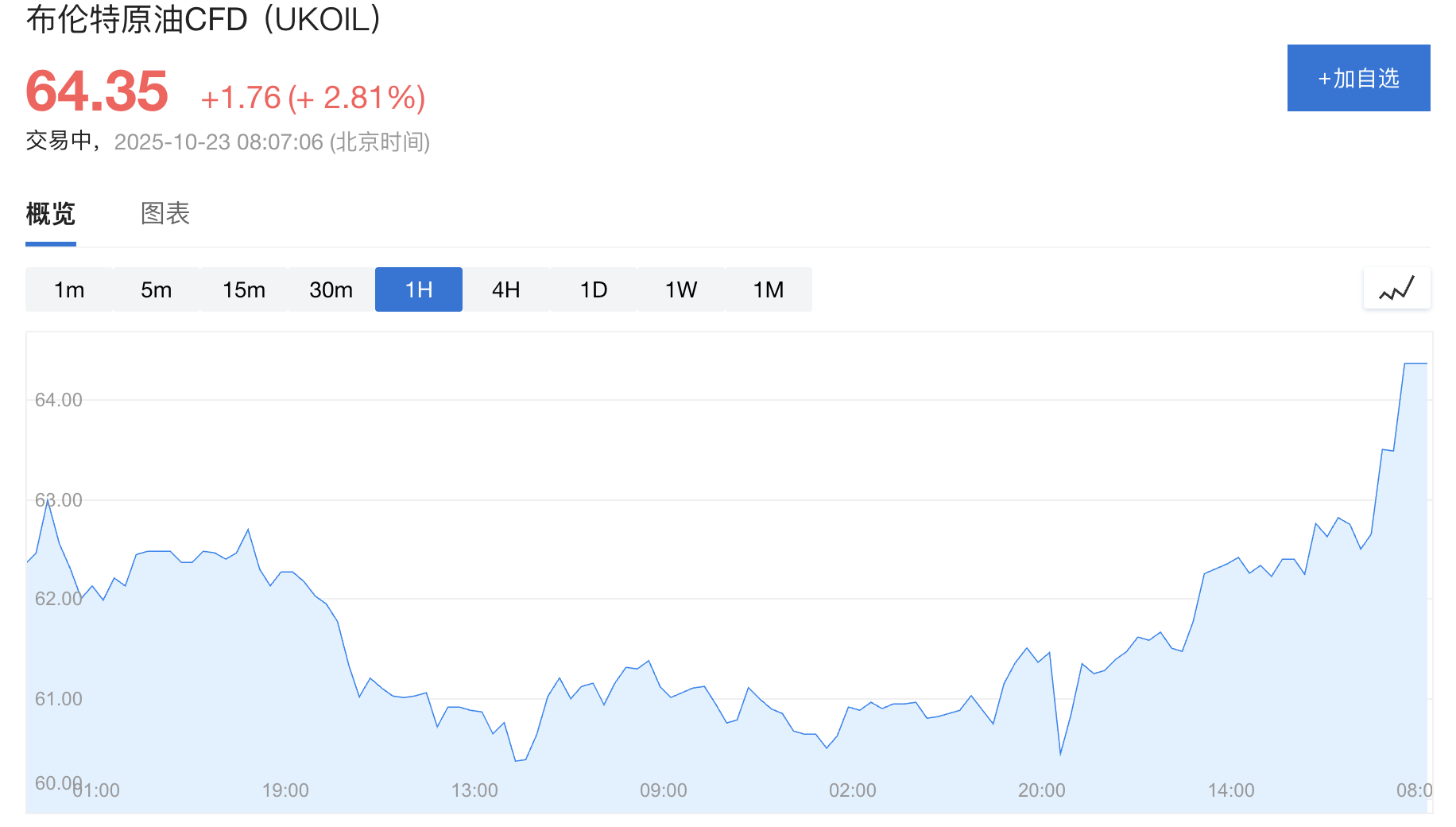Choose the 30m timeframe
Viewport: 1456px width, 827px height.
(x=331, y=289)
